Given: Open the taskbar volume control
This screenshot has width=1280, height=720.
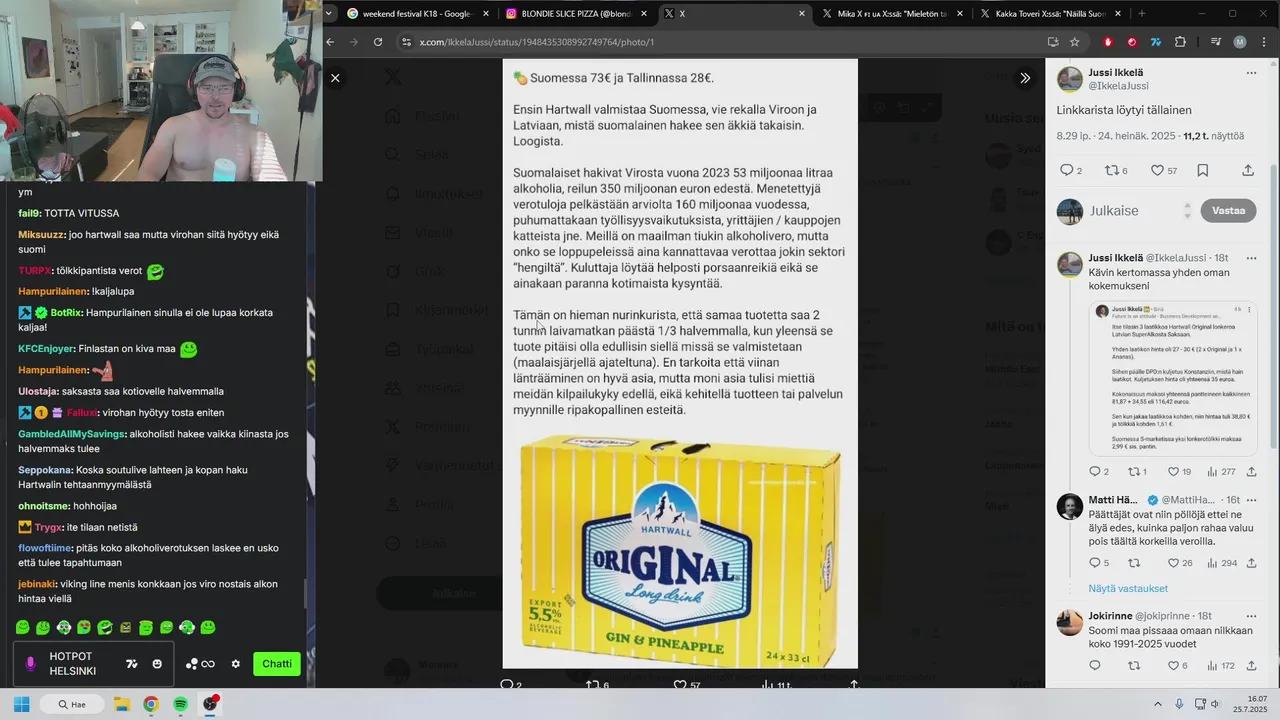Looking at the screenshot, I should [1216, 704].
